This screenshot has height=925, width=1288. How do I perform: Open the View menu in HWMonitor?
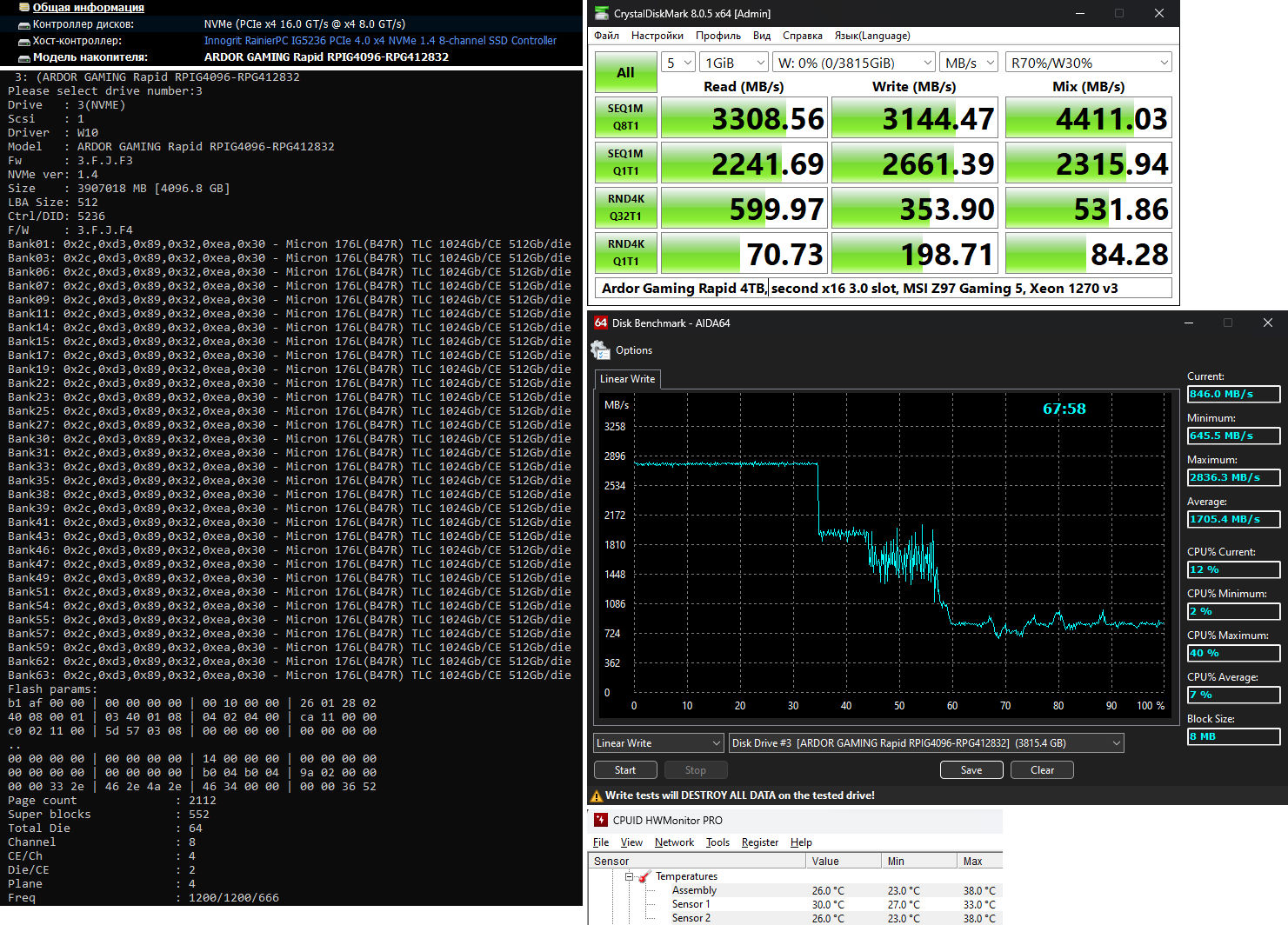631,842
